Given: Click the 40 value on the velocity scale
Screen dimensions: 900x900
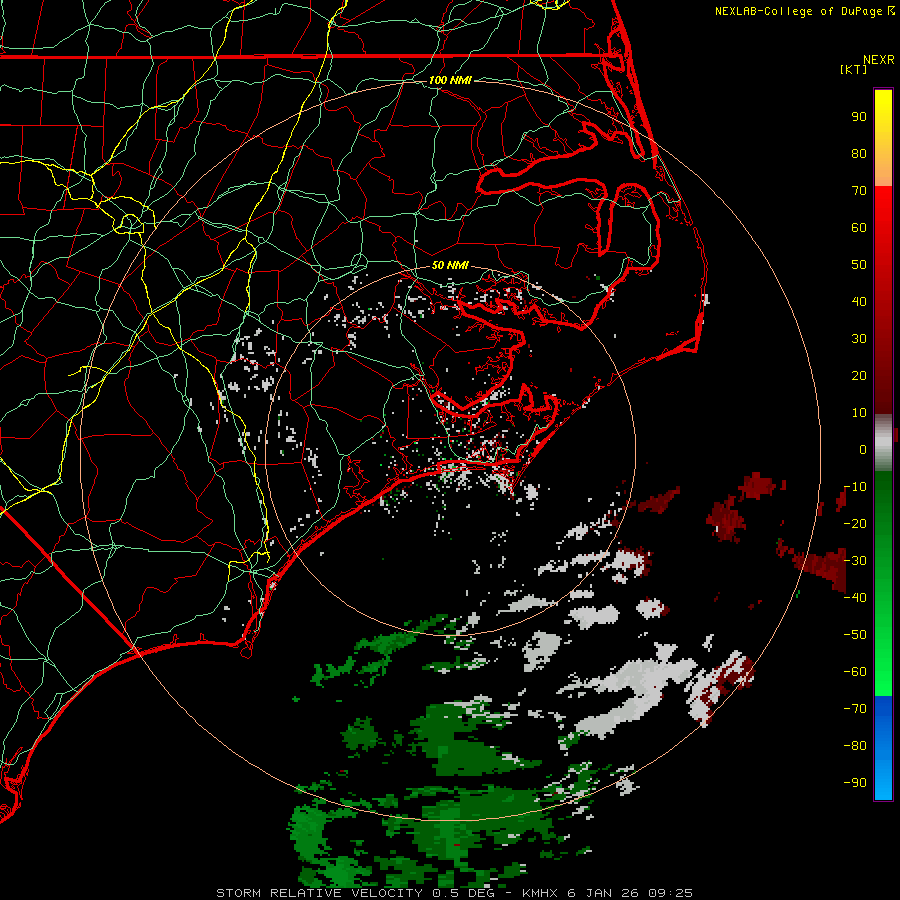Looking at the screenshot, I should pyautogui.click(x=859, y=301).
